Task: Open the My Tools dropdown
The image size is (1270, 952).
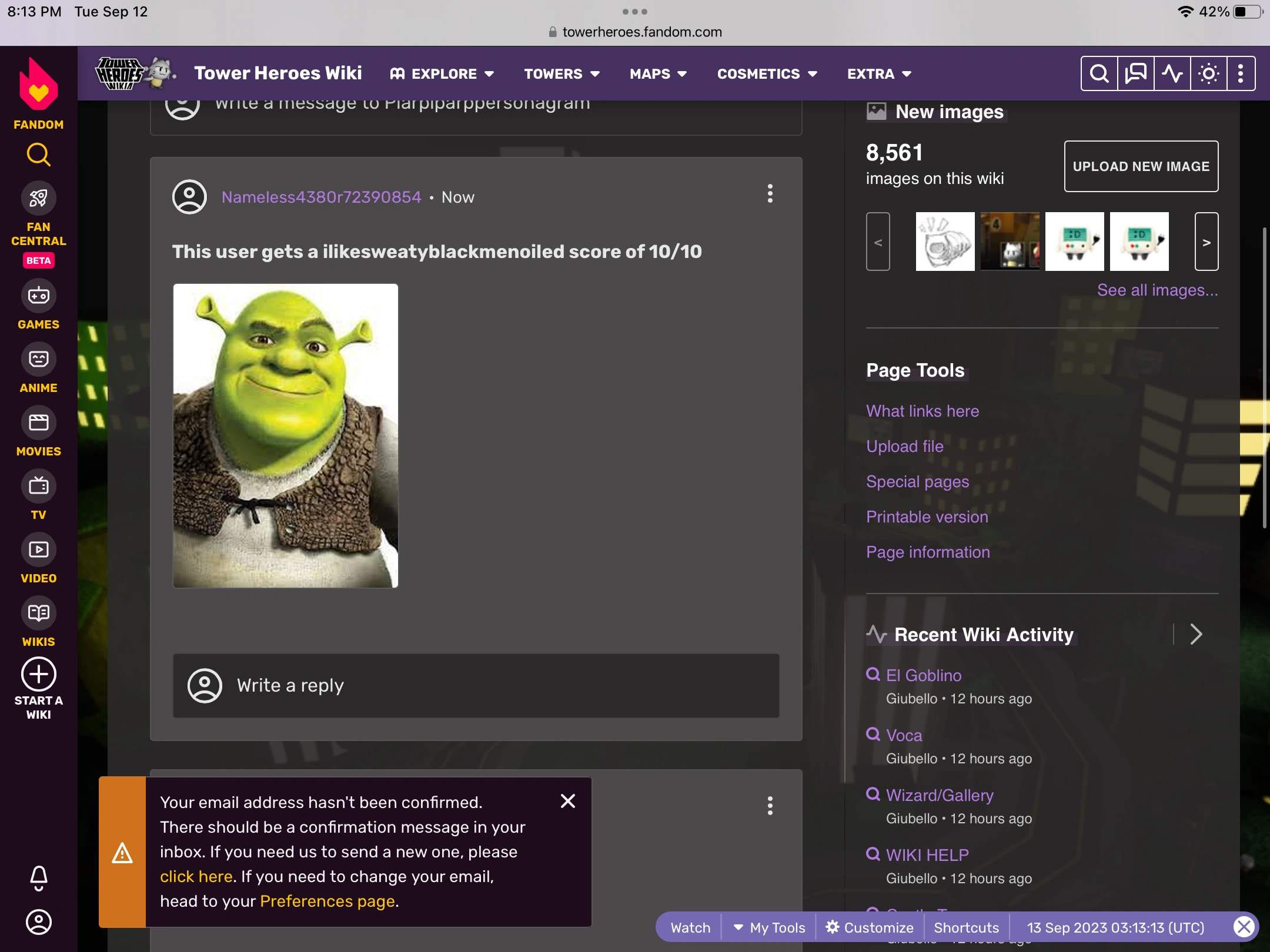Action: pyautogui.click(x=770, y=927)
